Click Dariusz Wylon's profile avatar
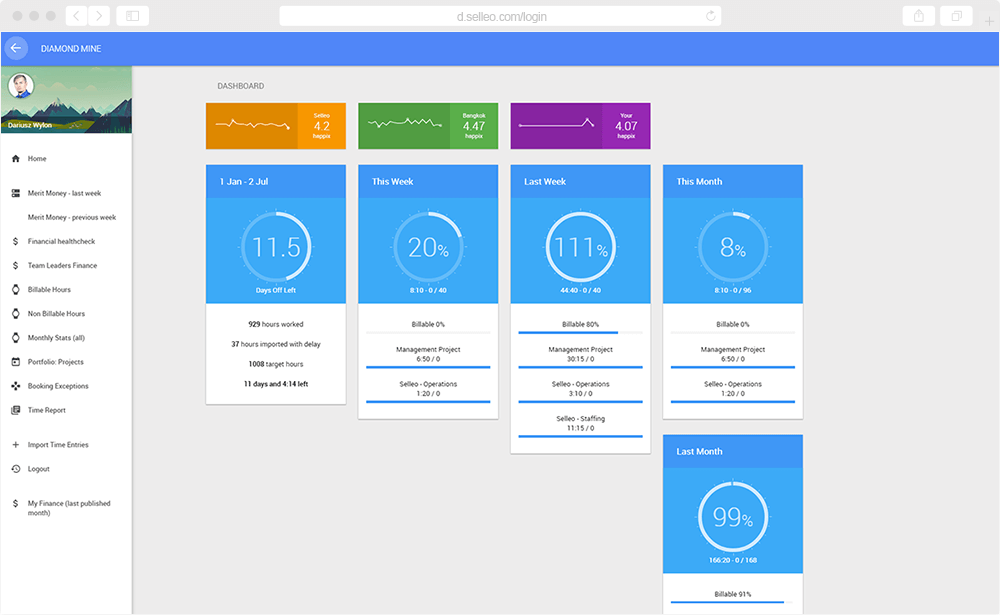1000x615 pixels. (21, 85)
